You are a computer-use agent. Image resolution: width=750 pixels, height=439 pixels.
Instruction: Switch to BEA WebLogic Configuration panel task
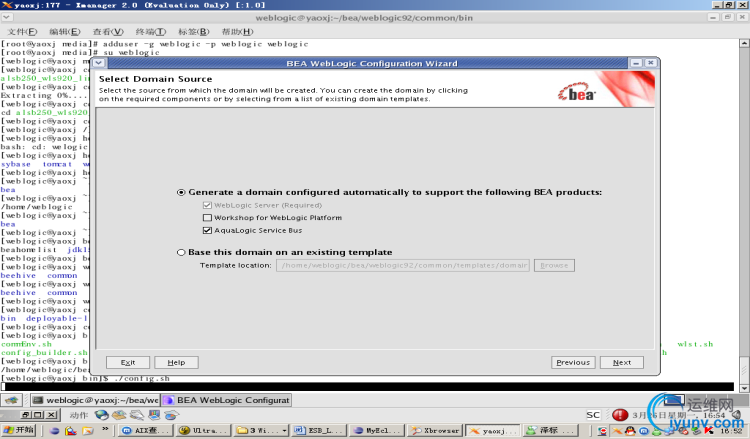click(226, 400)
